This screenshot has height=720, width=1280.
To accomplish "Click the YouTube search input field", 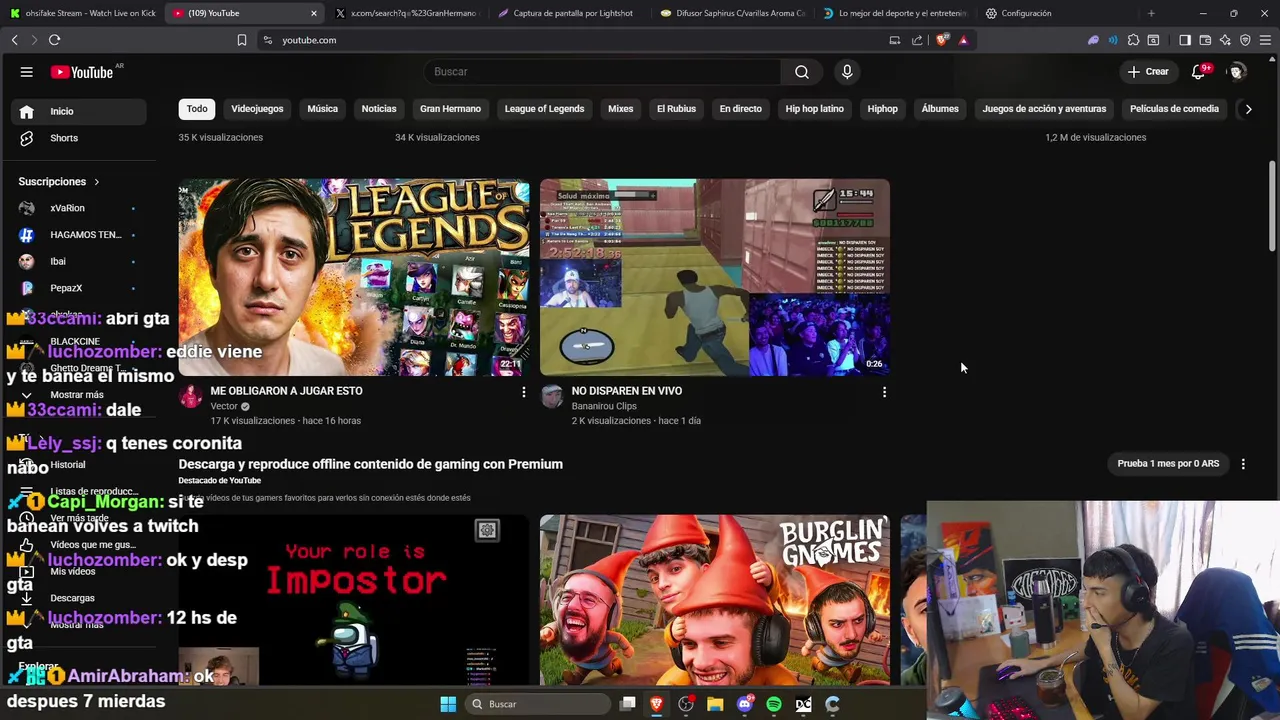I will 603,72.
